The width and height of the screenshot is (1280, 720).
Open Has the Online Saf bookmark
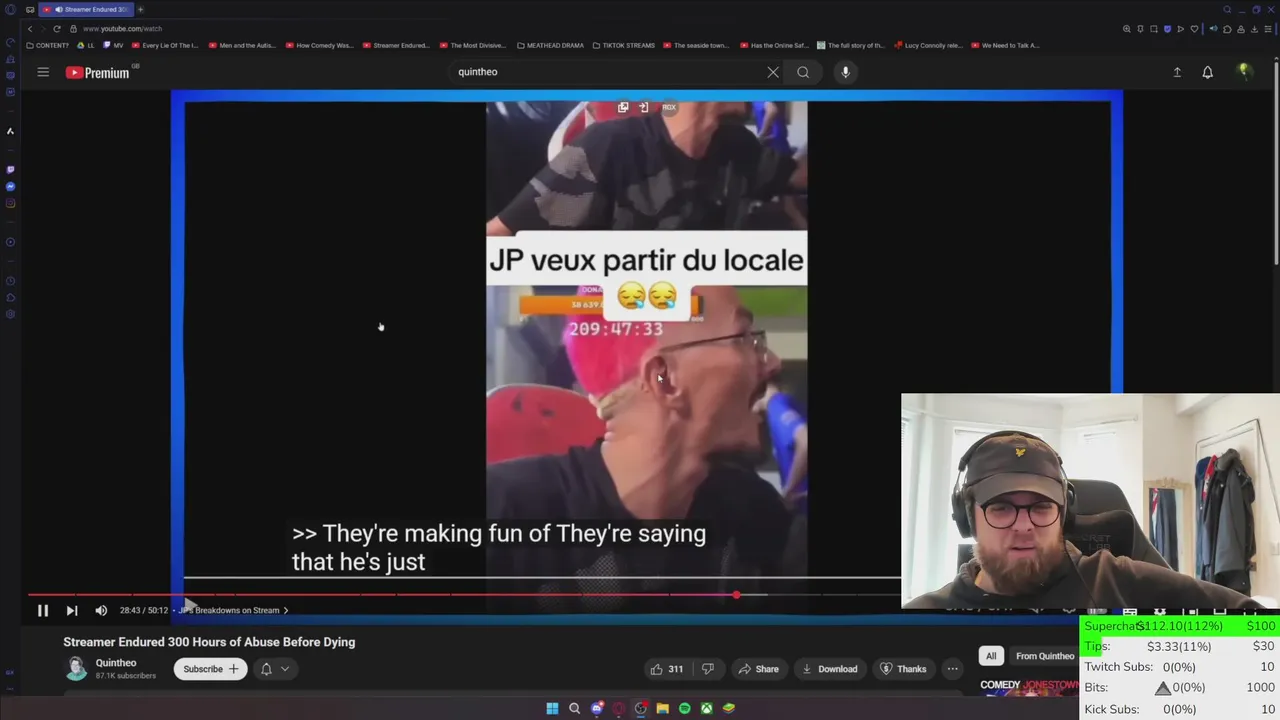click(x=774, y=45)
